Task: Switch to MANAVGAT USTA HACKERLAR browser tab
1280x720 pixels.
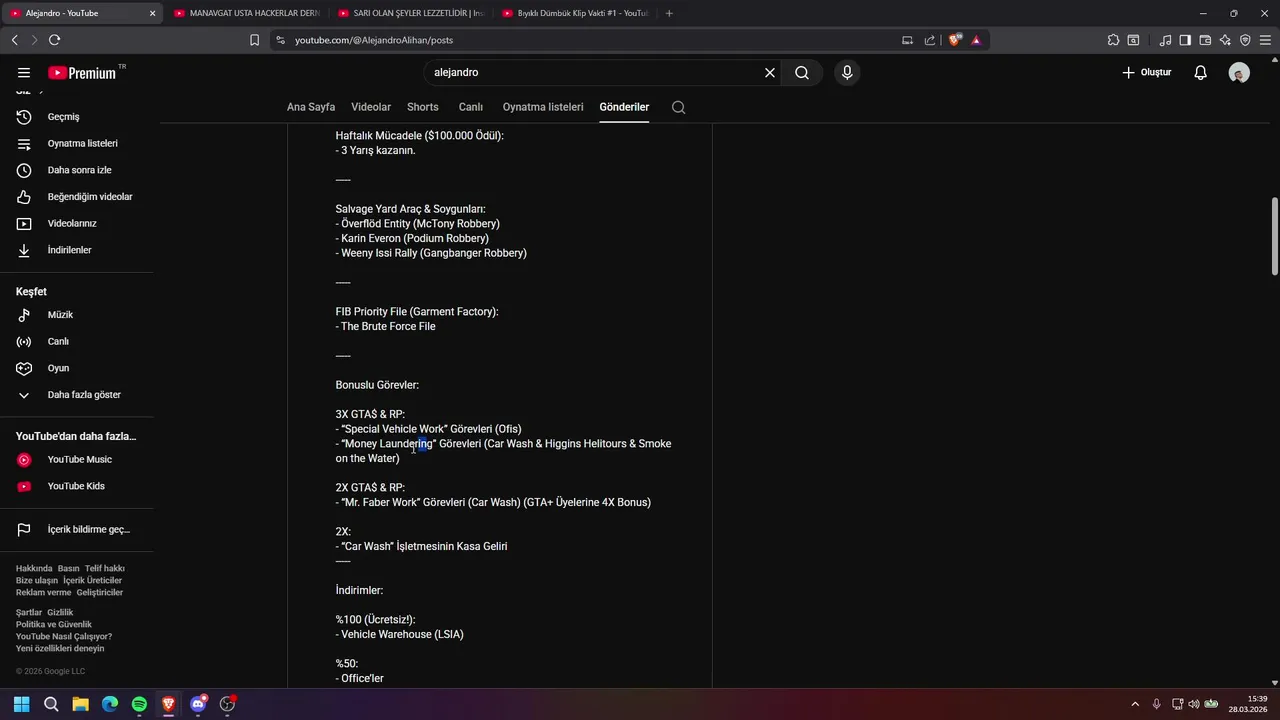Action: click(246, 13)
